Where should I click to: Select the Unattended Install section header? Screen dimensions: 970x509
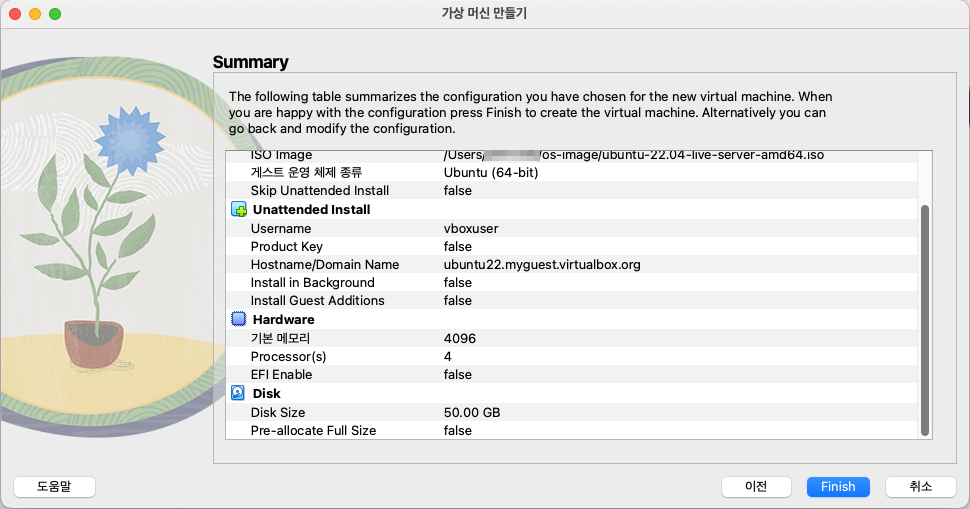(x=311, y=210)
